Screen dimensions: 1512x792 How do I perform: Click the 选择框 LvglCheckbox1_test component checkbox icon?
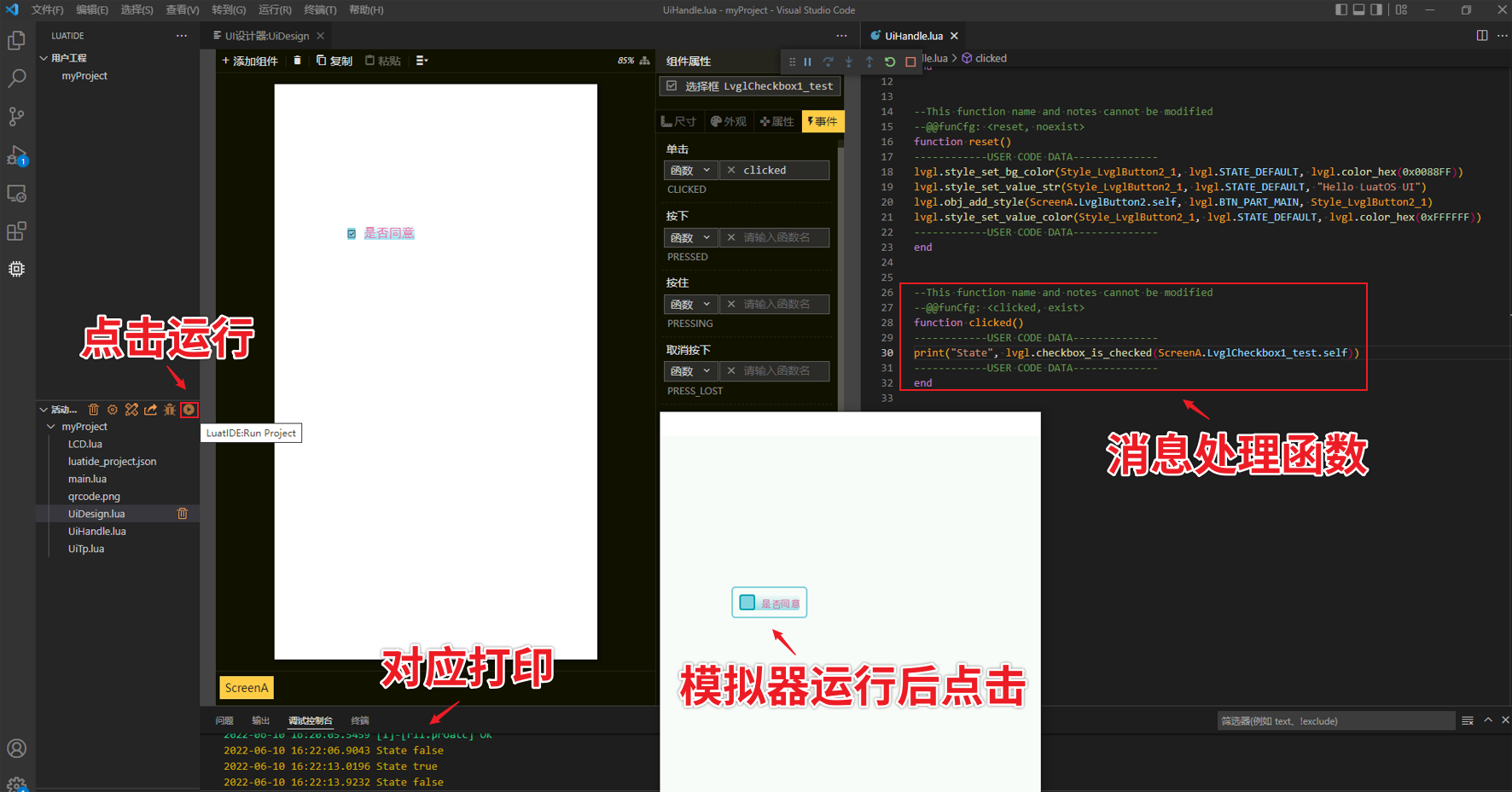click(672, 86)
